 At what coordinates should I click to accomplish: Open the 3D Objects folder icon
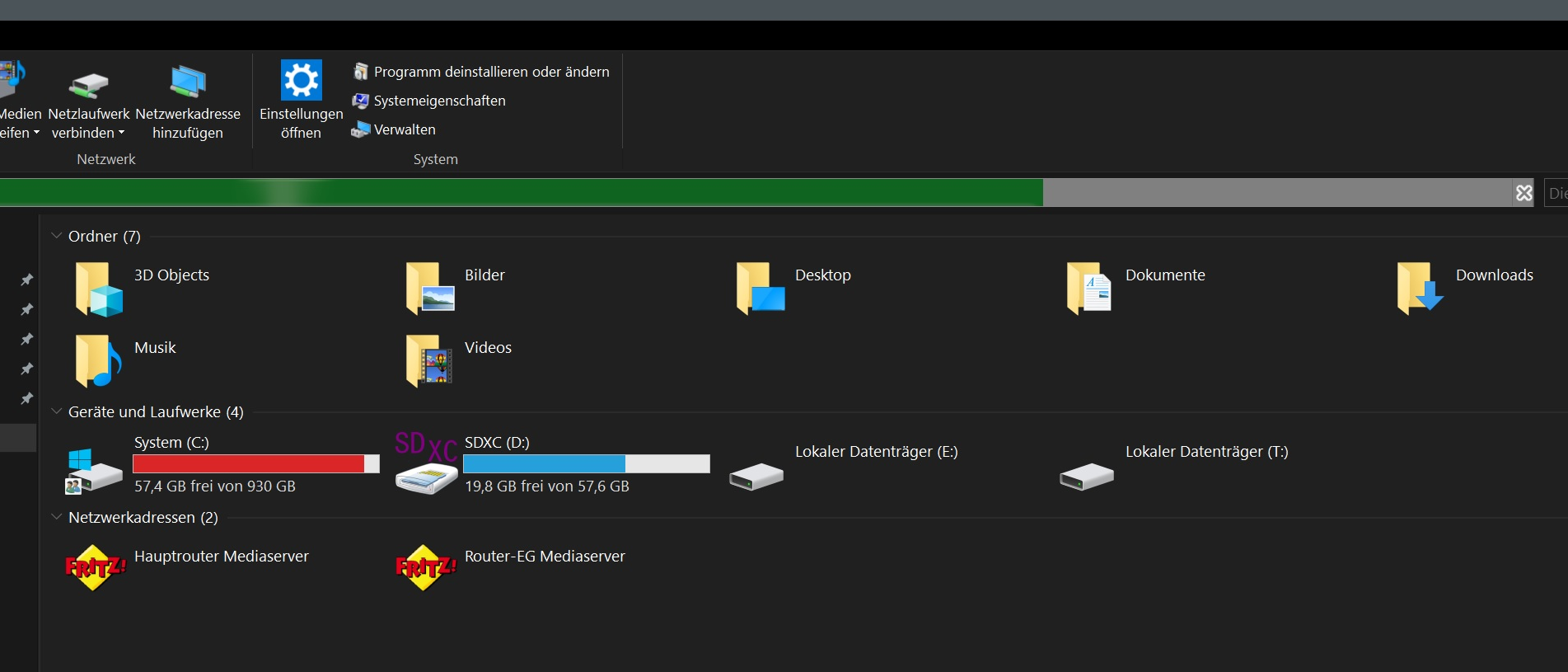point(99,289)
